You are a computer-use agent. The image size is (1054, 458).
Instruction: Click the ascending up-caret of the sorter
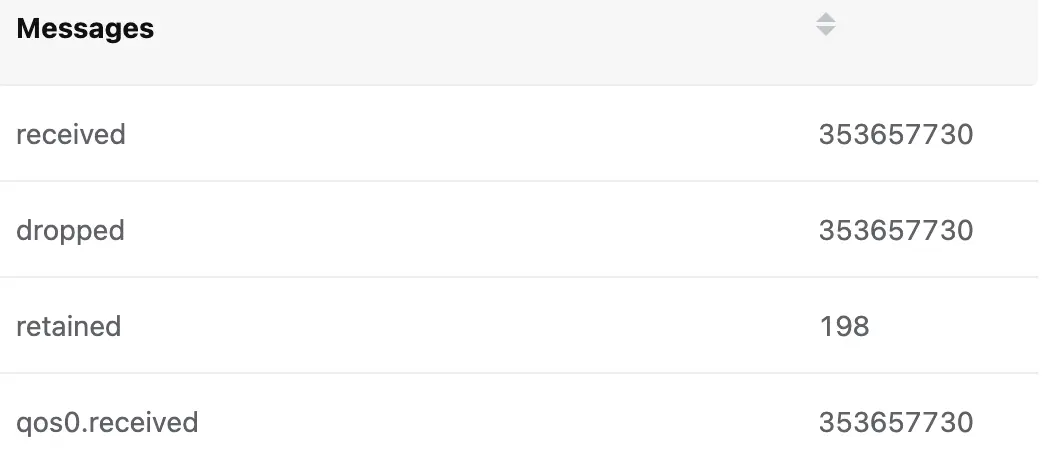point(825,18)
